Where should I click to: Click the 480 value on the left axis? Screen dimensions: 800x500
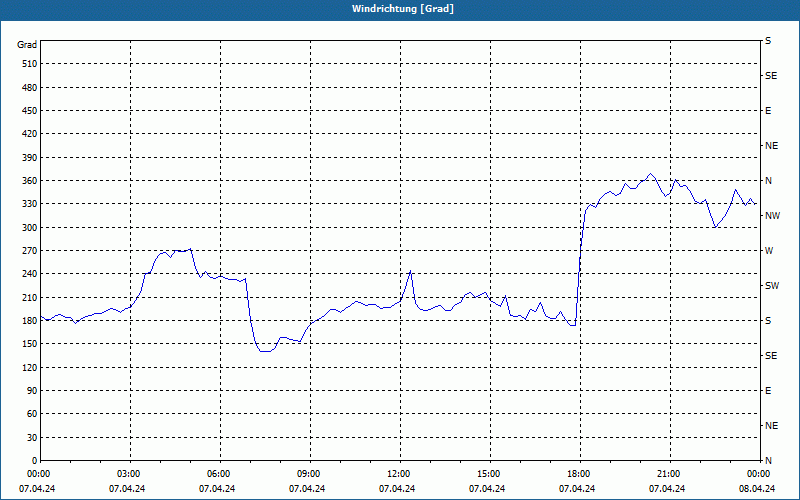click(x=30, y=88)
